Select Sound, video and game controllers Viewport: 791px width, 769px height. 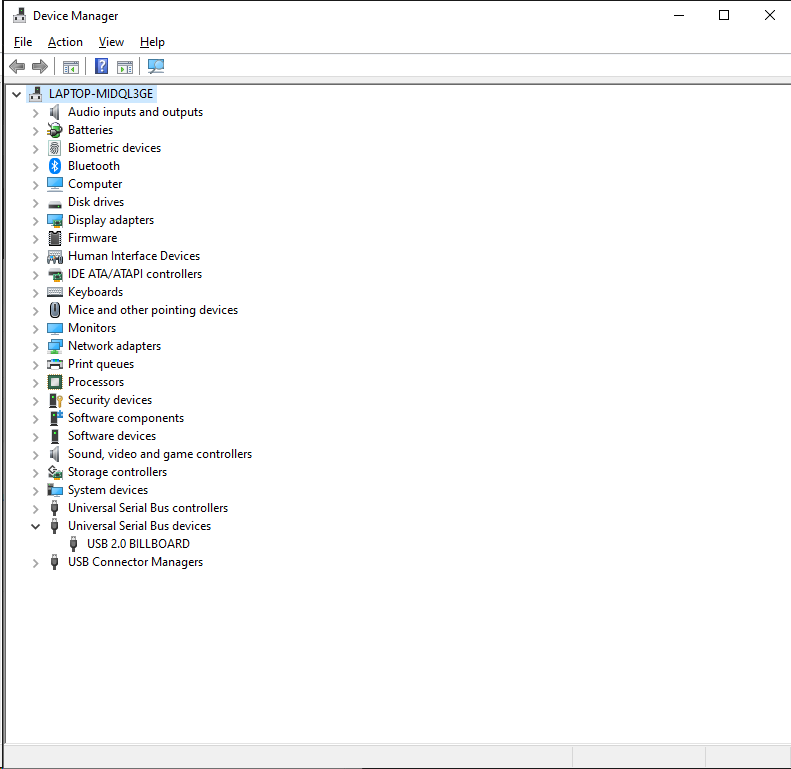(x=159, y=454)
